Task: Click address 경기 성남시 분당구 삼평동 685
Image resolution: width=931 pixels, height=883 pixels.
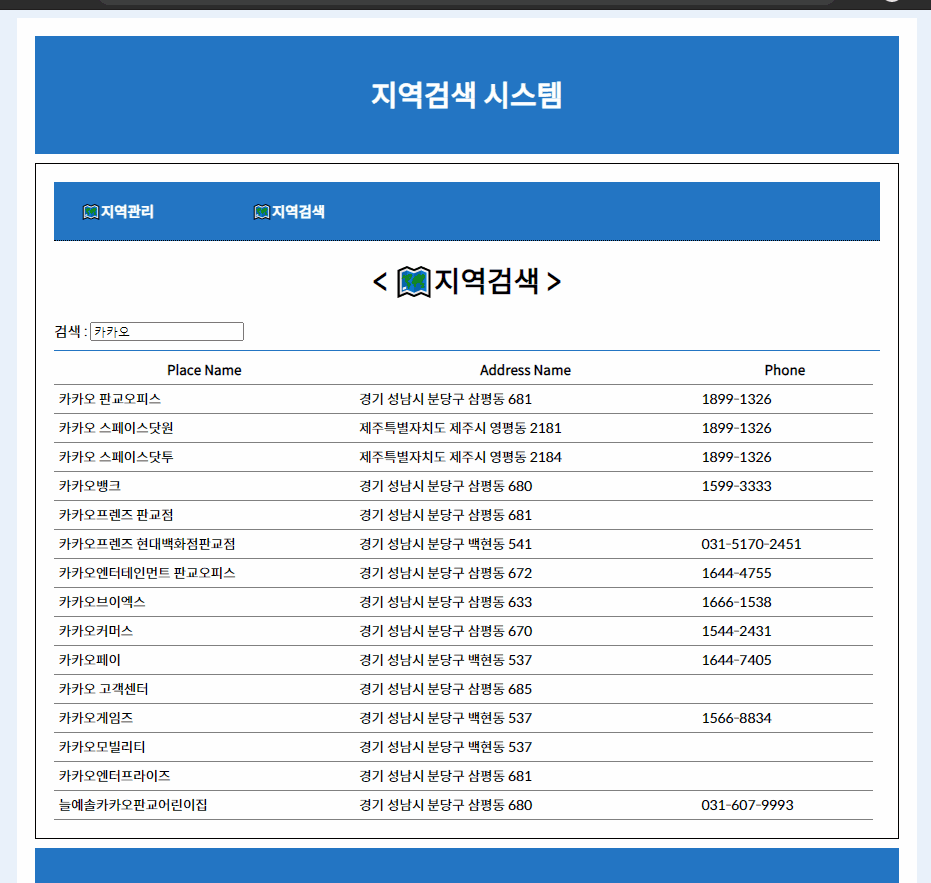Action: (445, 689)
